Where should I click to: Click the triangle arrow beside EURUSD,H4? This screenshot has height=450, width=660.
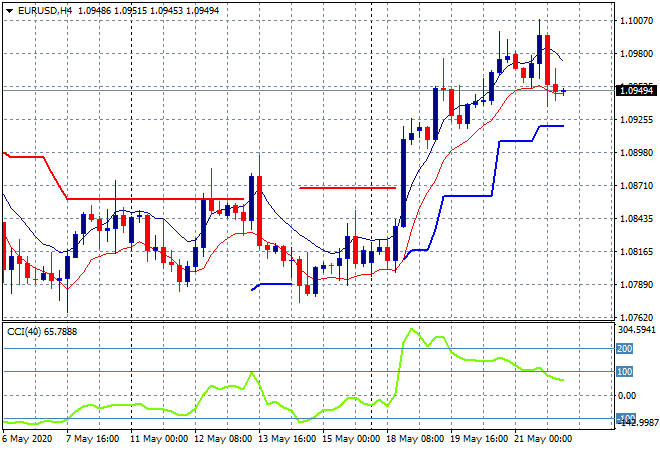[x=9, y=11]
